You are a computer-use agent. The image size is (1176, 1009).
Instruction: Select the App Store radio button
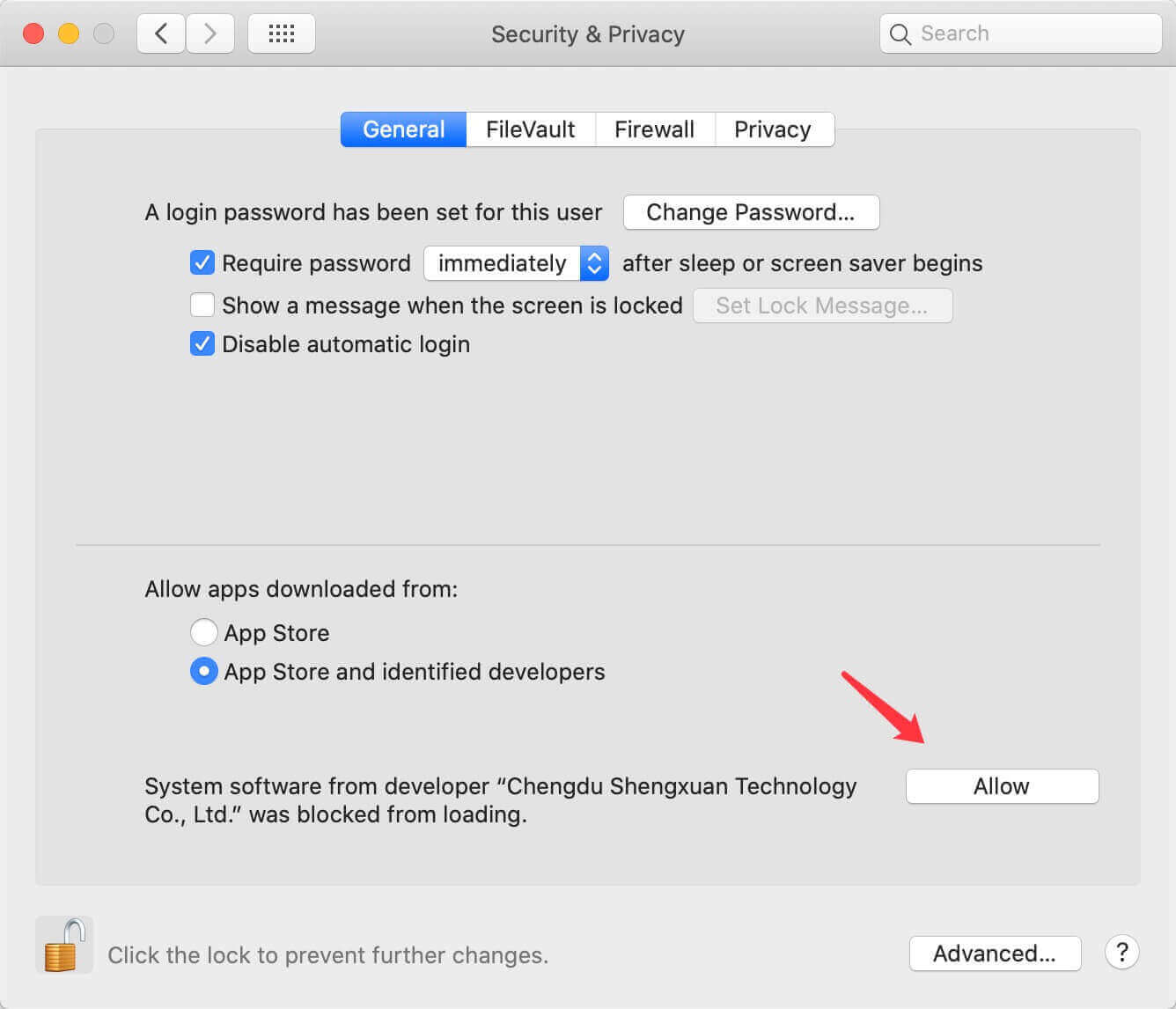tap(203, 632)
